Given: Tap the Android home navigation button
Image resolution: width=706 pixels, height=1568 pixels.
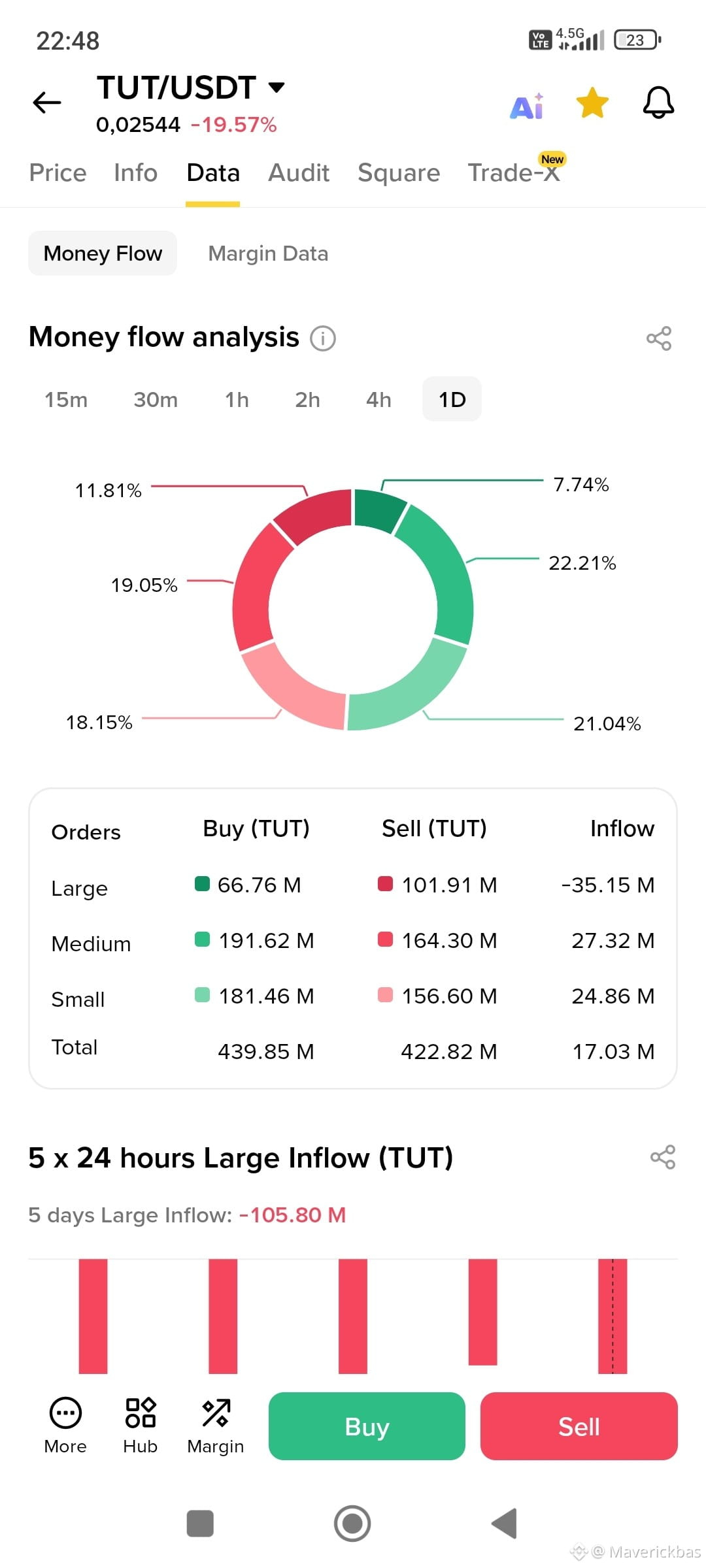Looking at the screenshot, I should pyautogui.click(x=352, y=1524).
